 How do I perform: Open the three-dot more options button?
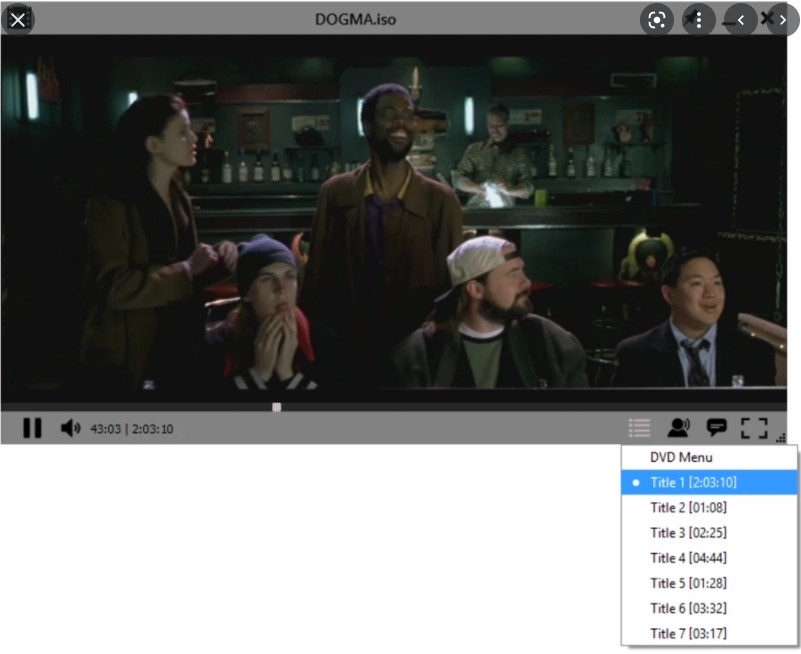pyautogui.click(x=698, y=20)
